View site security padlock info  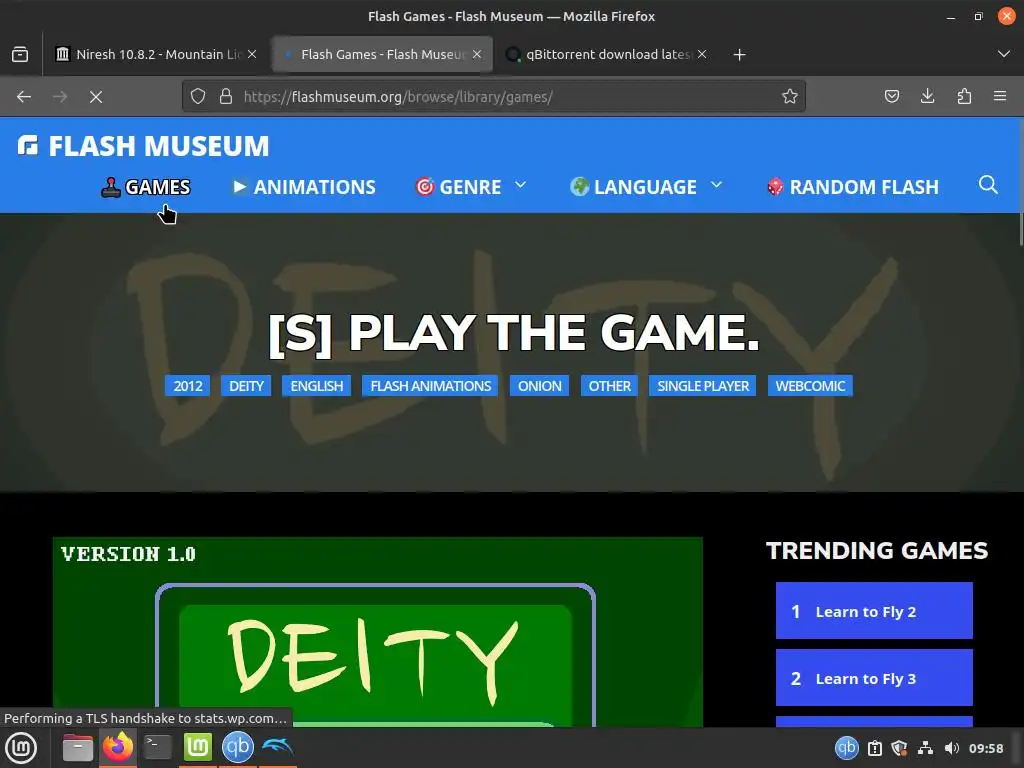226,97
